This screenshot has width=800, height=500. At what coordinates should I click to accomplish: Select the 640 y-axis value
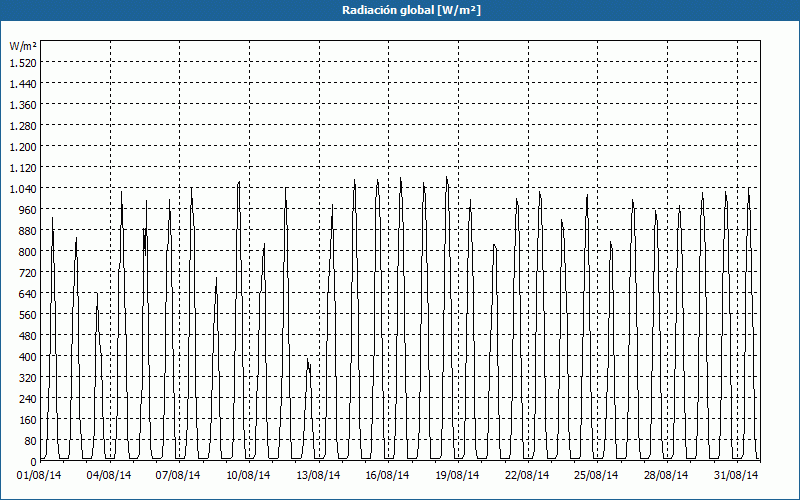[28, 294]
